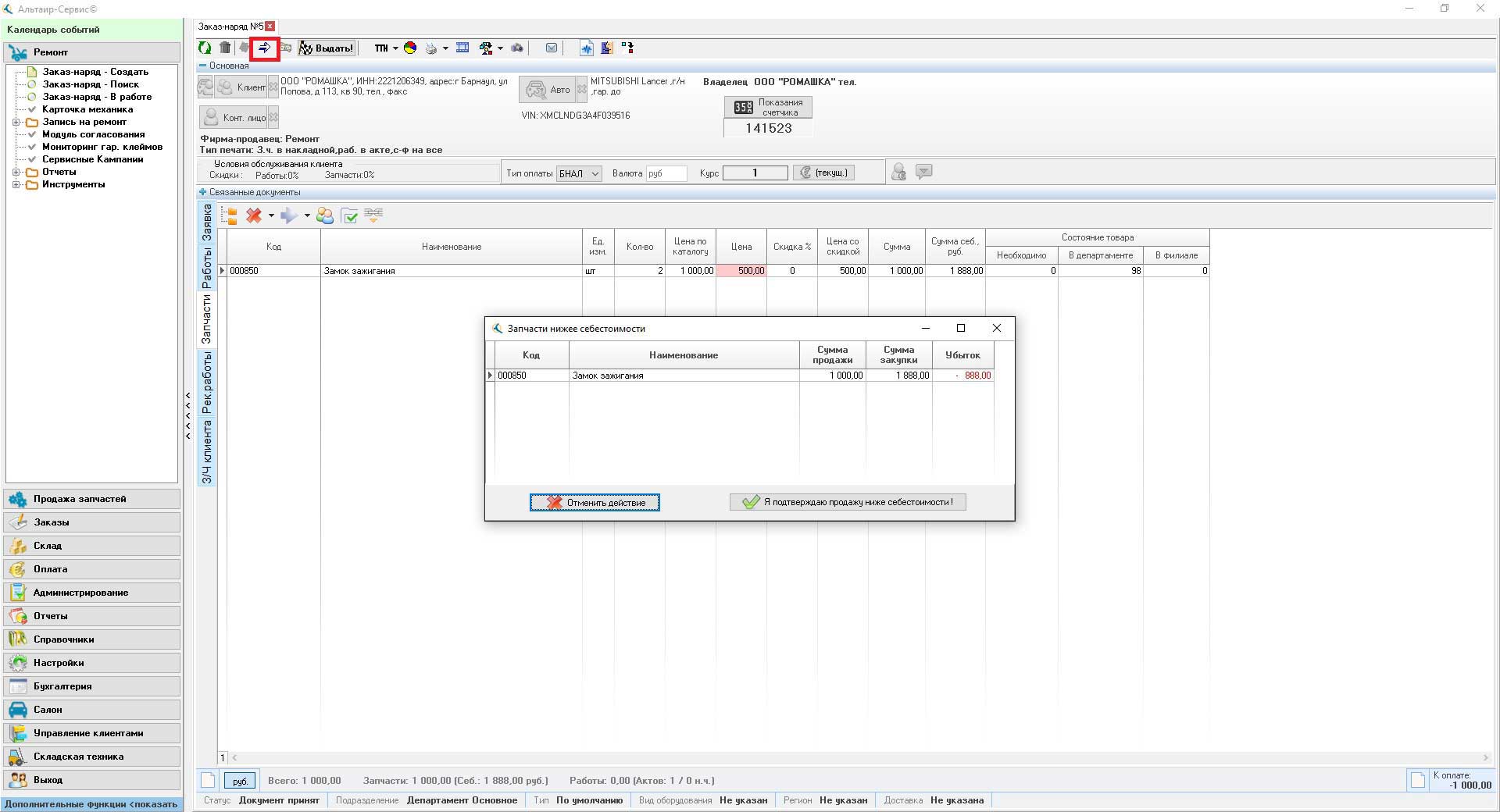Click the red X delete part icon
Viewport: 1500px width, 812px height.
pos(254,215)
